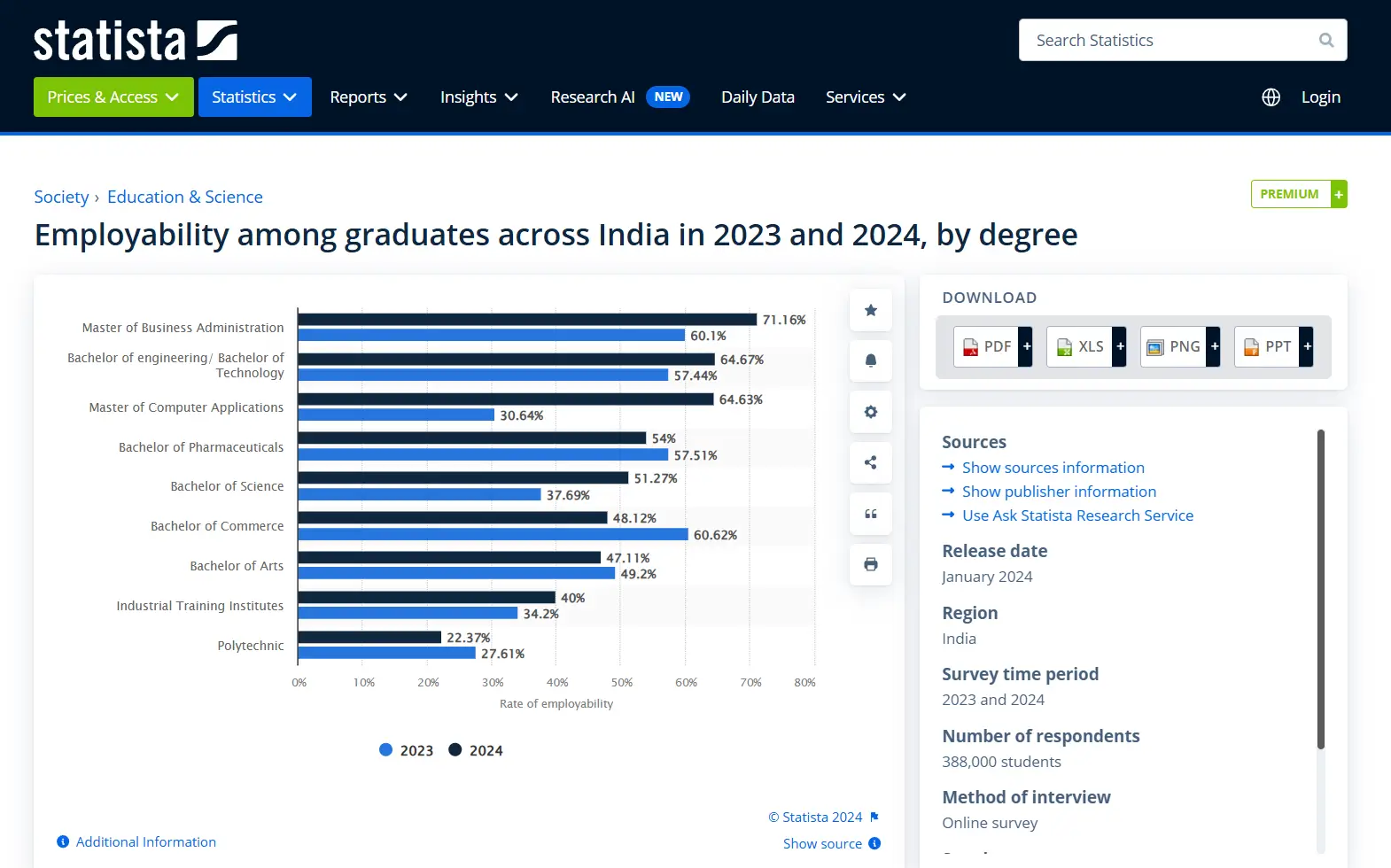Toggle the 2024 series in legend
The width and height of the screenshot is (1391, 868).
(x=476, y=750)
